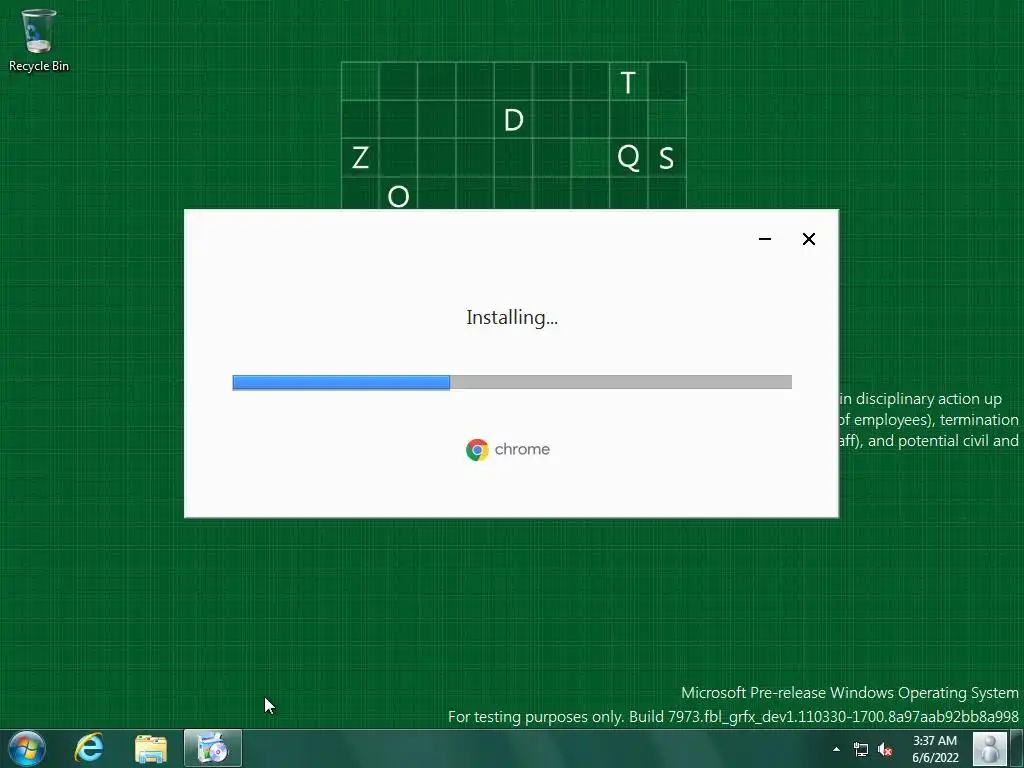
Task: Launch Internet Explorer from taskbar
Action: [x=89, y=748]
